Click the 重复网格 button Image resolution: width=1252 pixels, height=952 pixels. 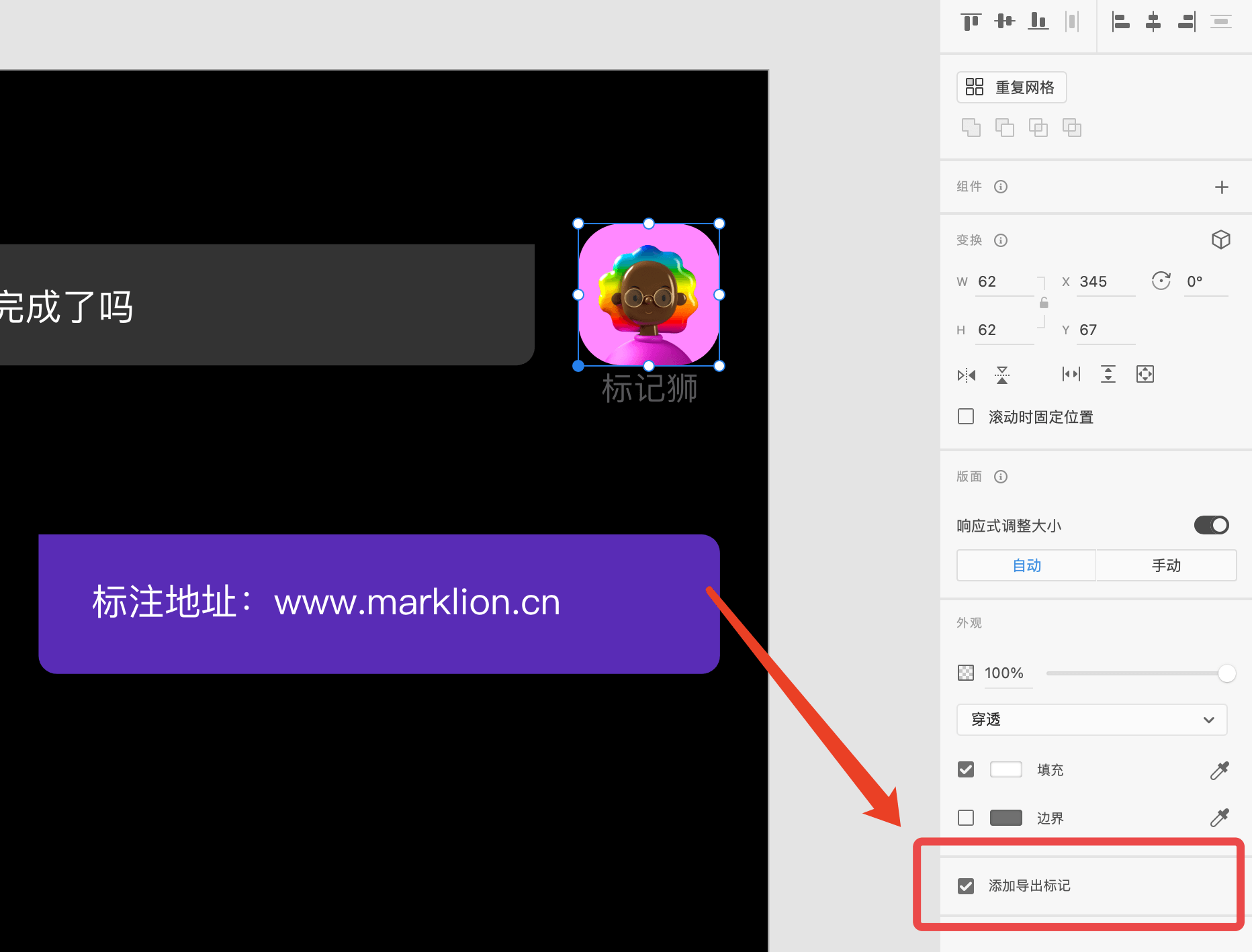tap(1012, 87)
